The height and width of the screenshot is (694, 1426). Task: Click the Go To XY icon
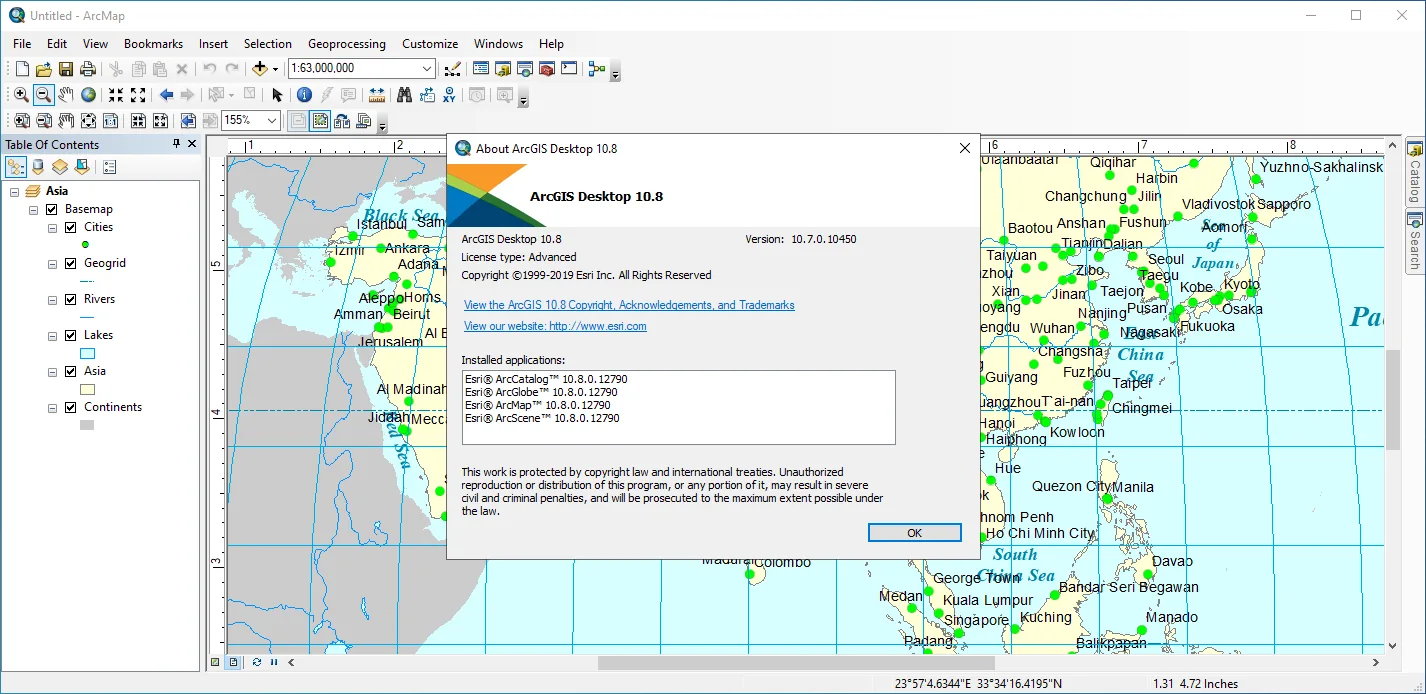449,95
